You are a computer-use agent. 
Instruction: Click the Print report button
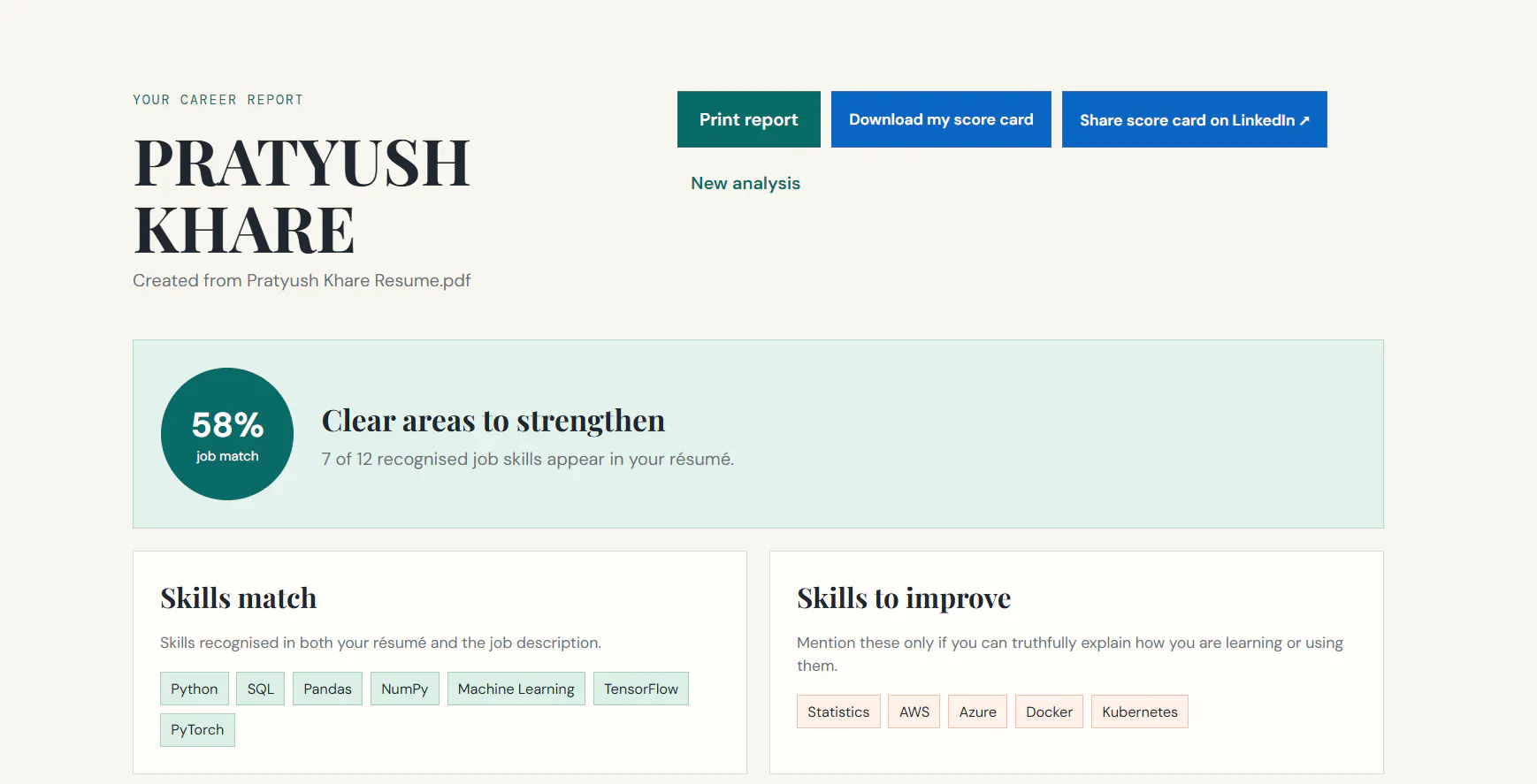[x=748, y=119]
